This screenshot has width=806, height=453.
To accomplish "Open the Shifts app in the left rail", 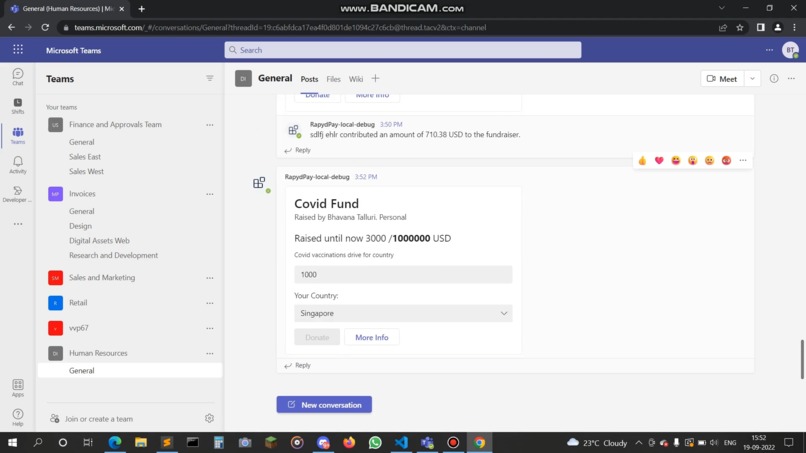I will point(17,106).
